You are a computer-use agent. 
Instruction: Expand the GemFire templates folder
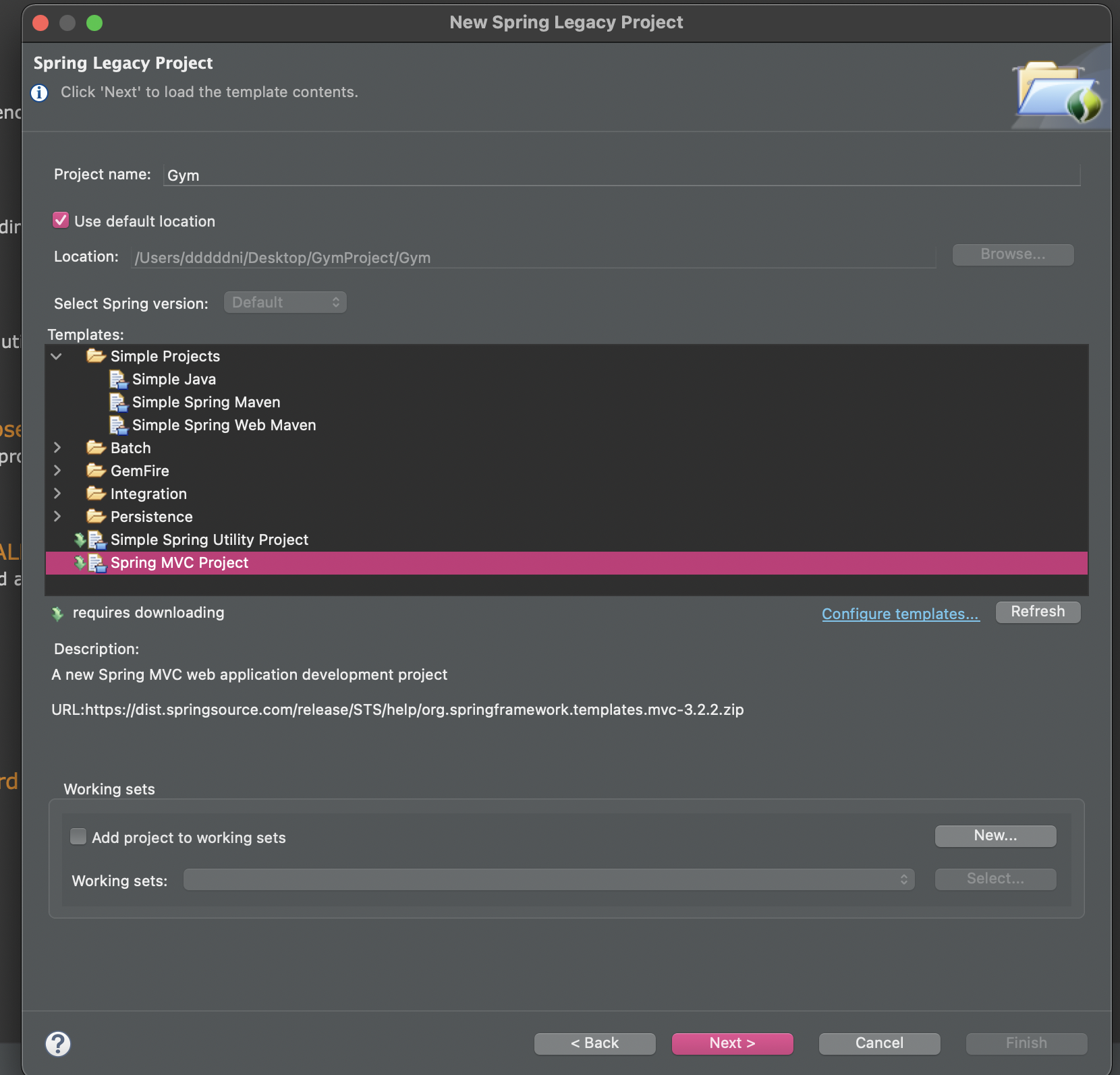pyautogui.click(x=57, y=470)
